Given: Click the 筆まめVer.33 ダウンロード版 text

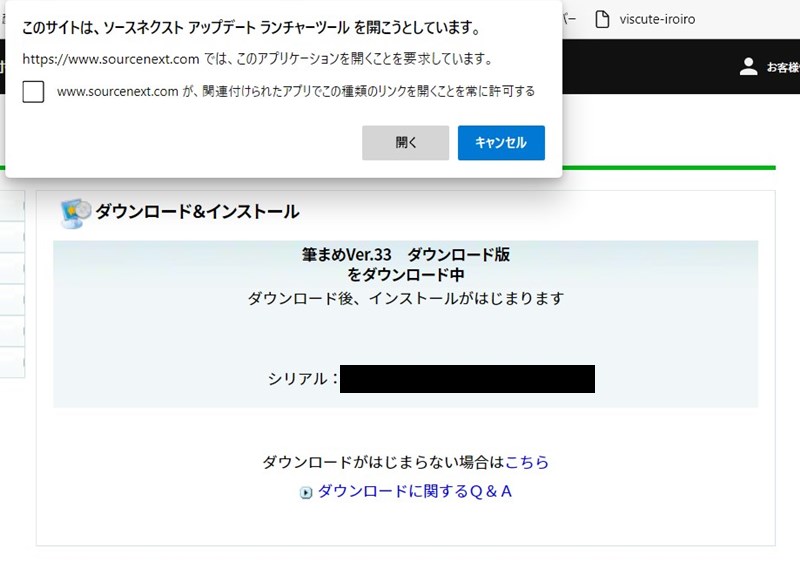Looking at the screenshot, I should click(x=406, y=255).
